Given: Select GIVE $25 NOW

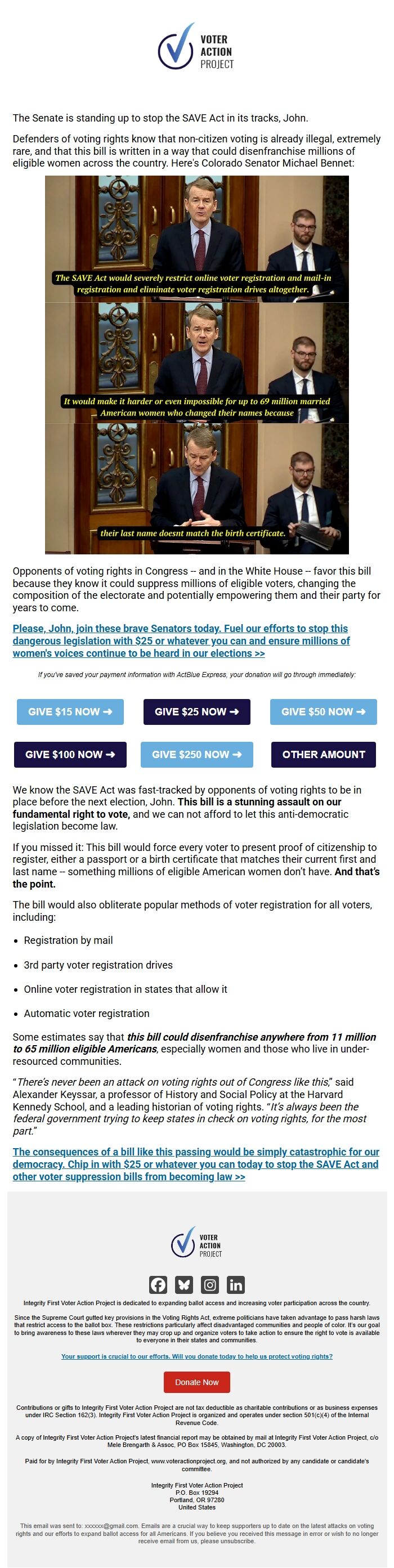Looking at the screenshot, I should (x=196, y=711).
